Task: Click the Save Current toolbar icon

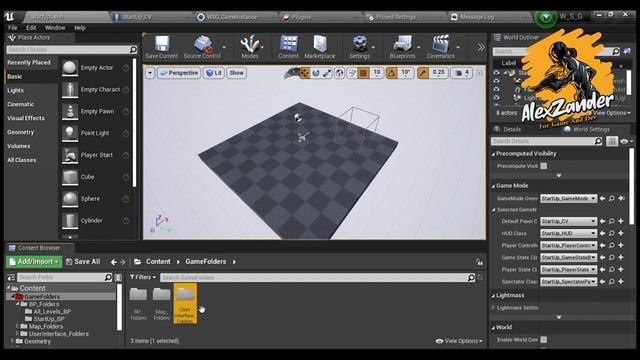Action: click(x=162, y=47)
